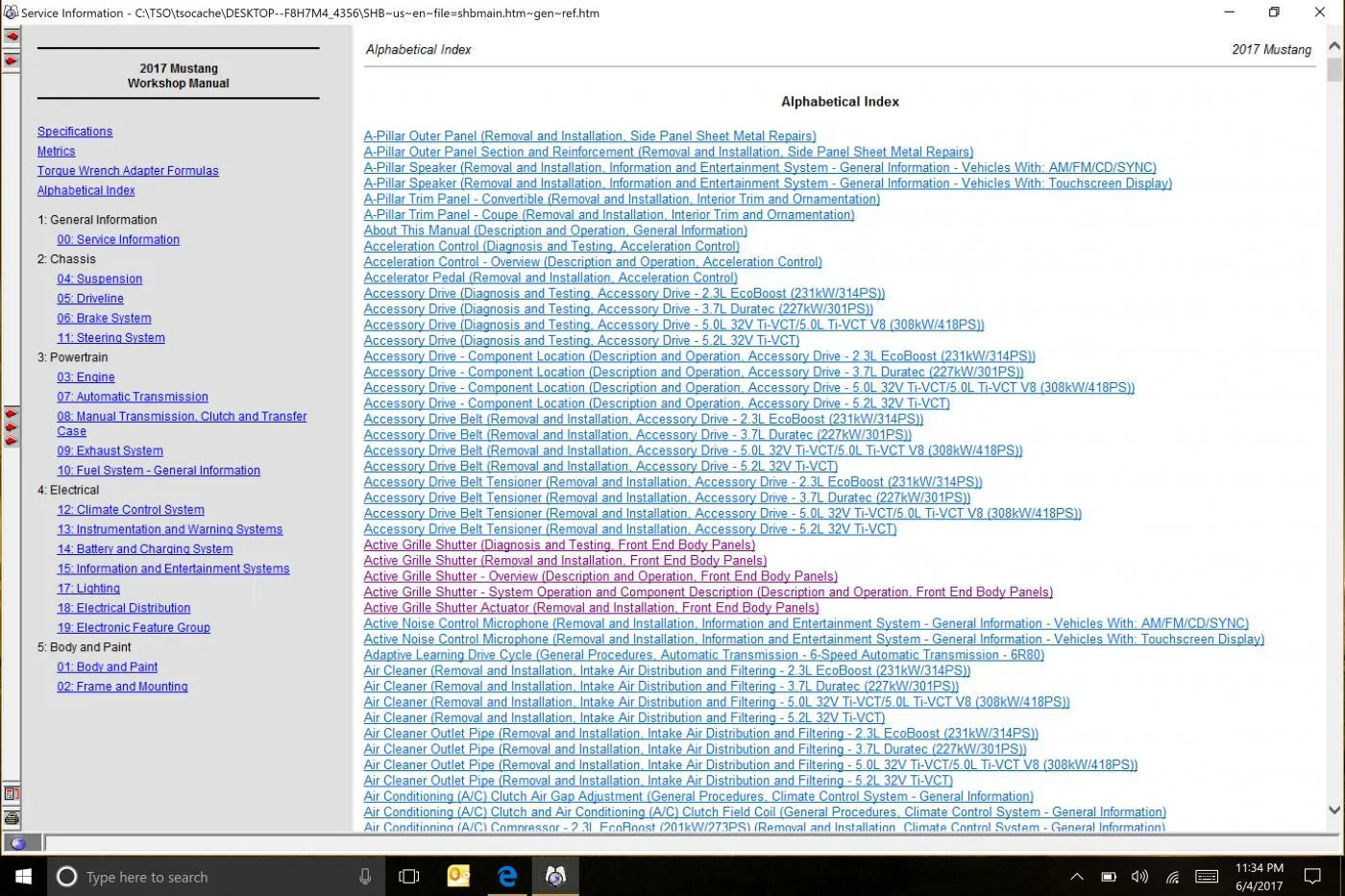Click the first of three grouped red arrows
This screenshot has height=896, width=1345.
(12, 413)
